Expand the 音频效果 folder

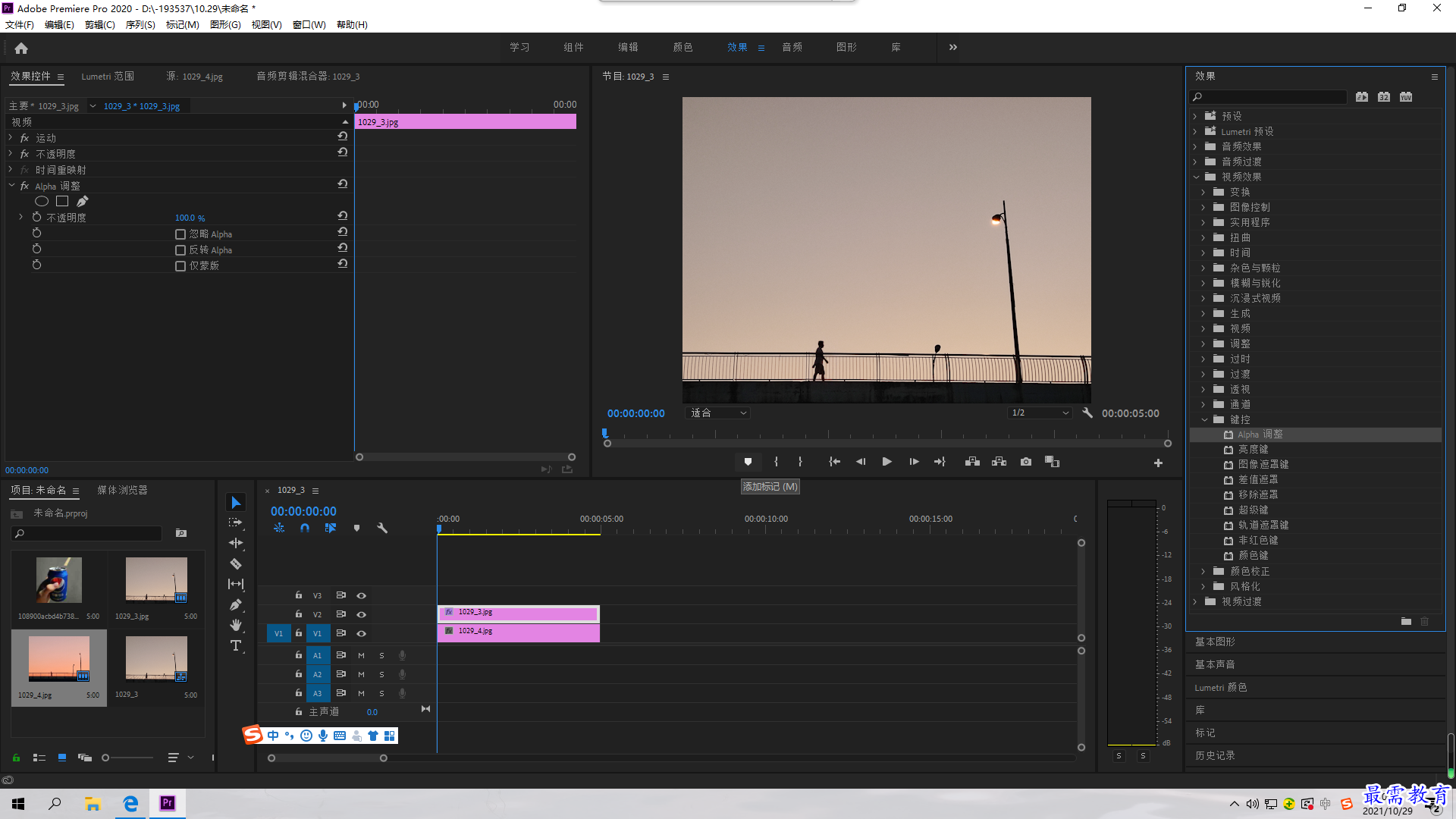coord(1195,146)
